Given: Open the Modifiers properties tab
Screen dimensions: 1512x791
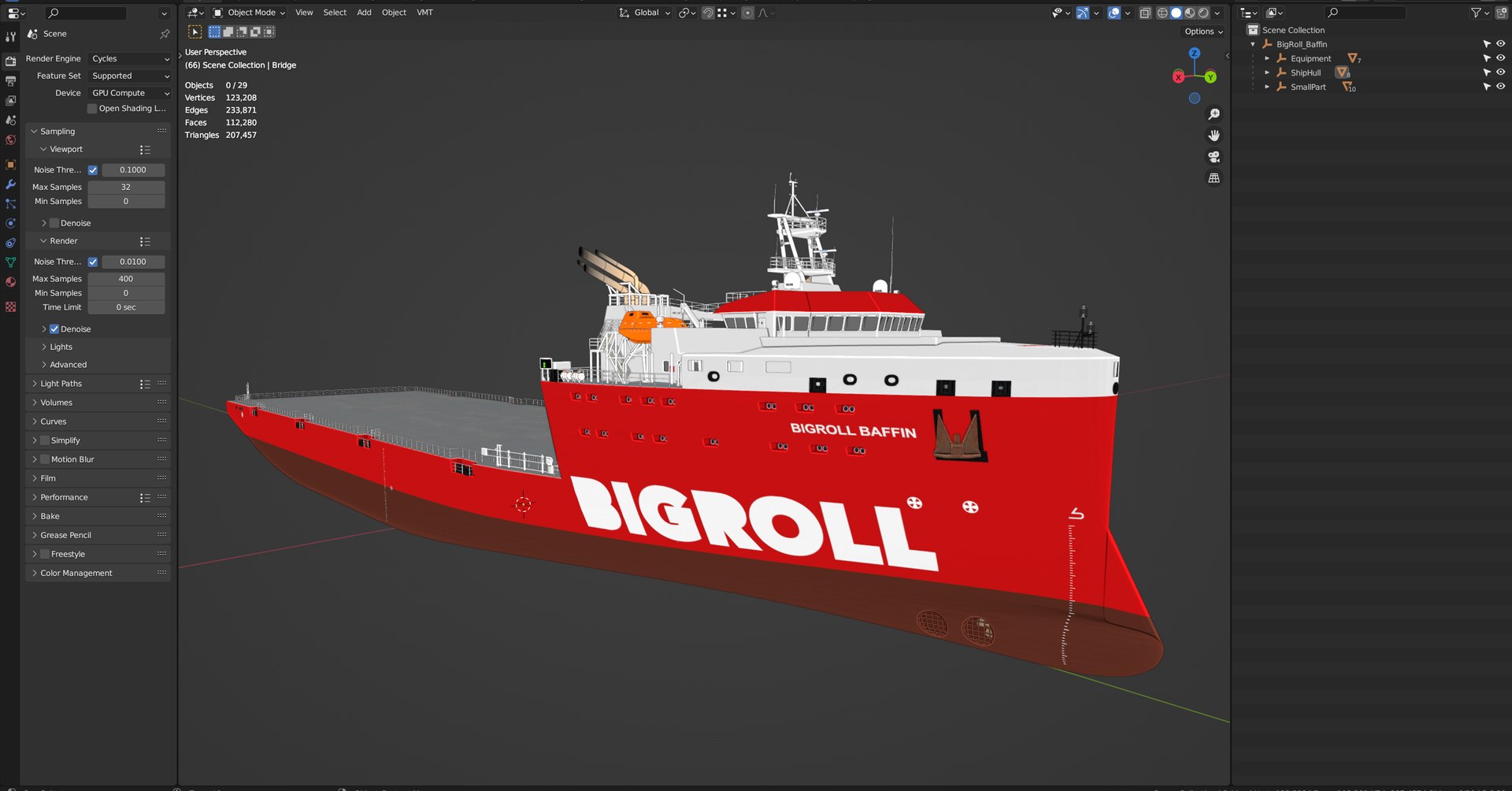Looking at the screenshot, I should 10,184.
